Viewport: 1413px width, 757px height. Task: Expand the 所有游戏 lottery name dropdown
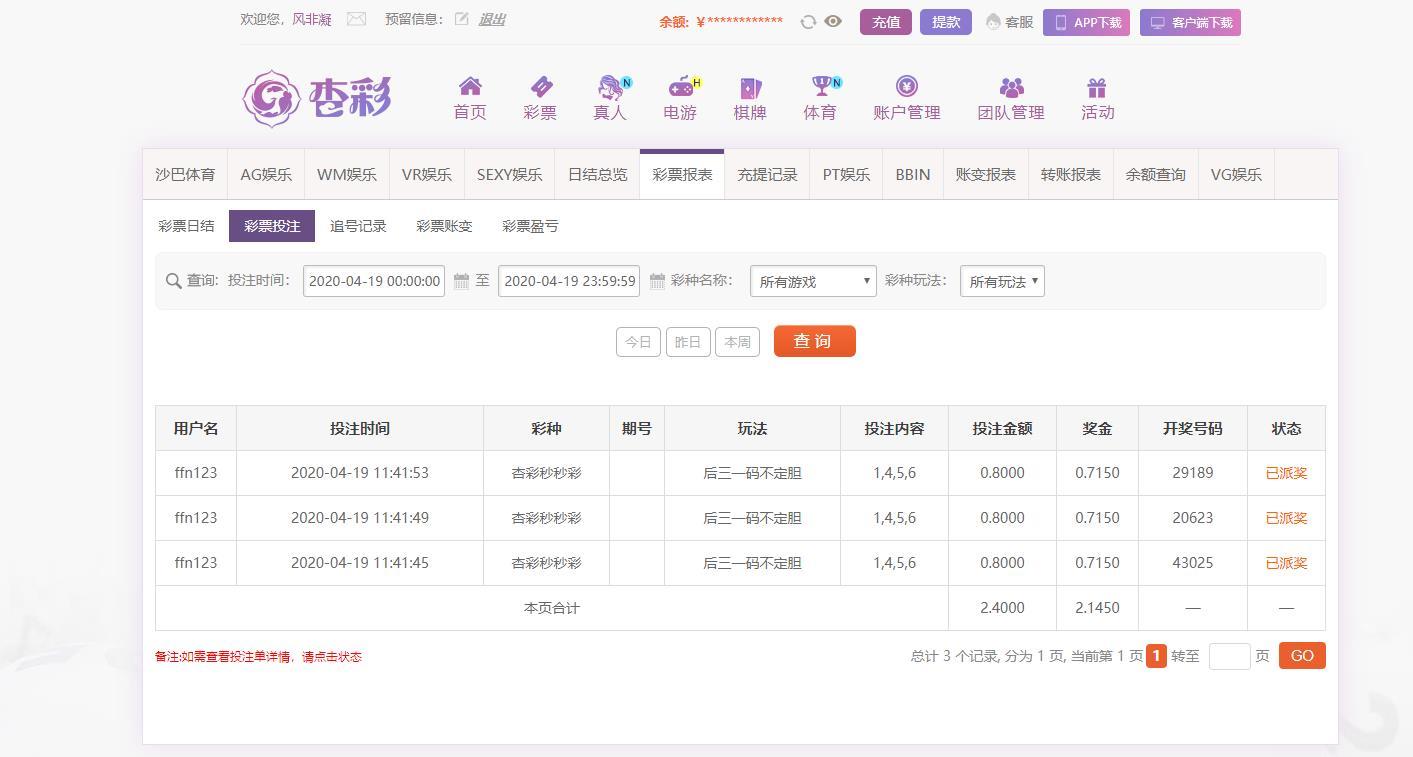coord(813,282)
